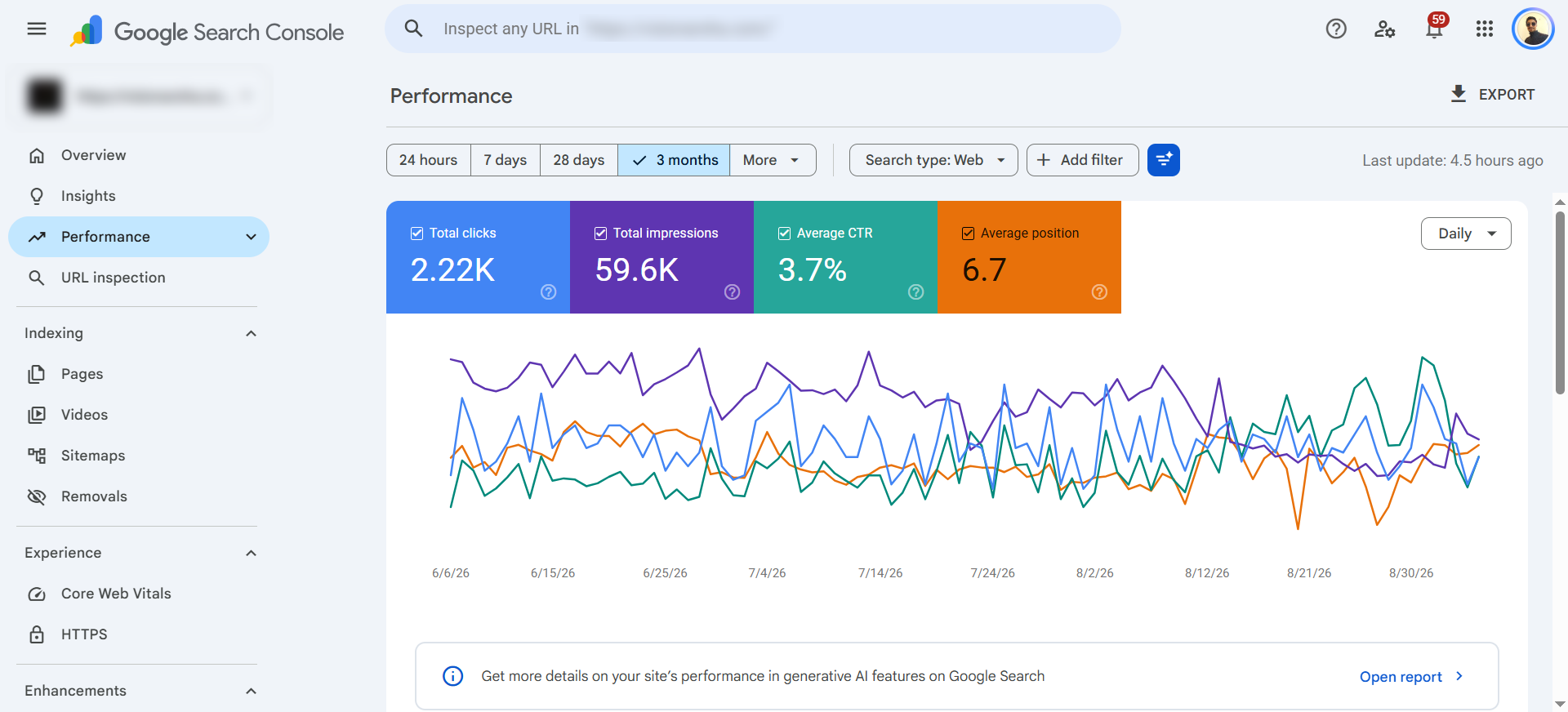Click the blue filter settings icon
Viewport: 1568px width, 712px height.
1164,160
